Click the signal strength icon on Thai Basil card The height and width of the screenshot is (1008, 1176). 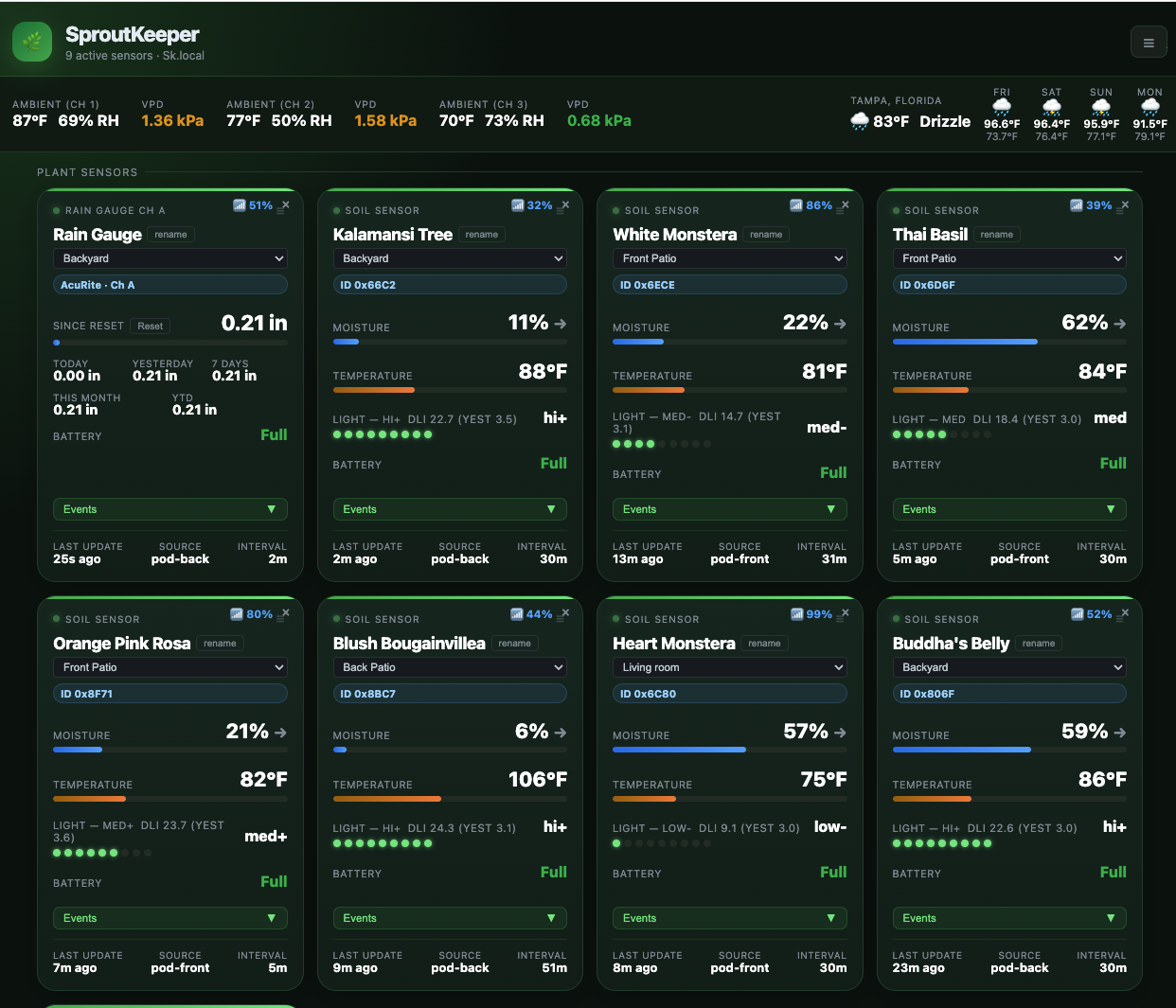(x=1077, y=205)
